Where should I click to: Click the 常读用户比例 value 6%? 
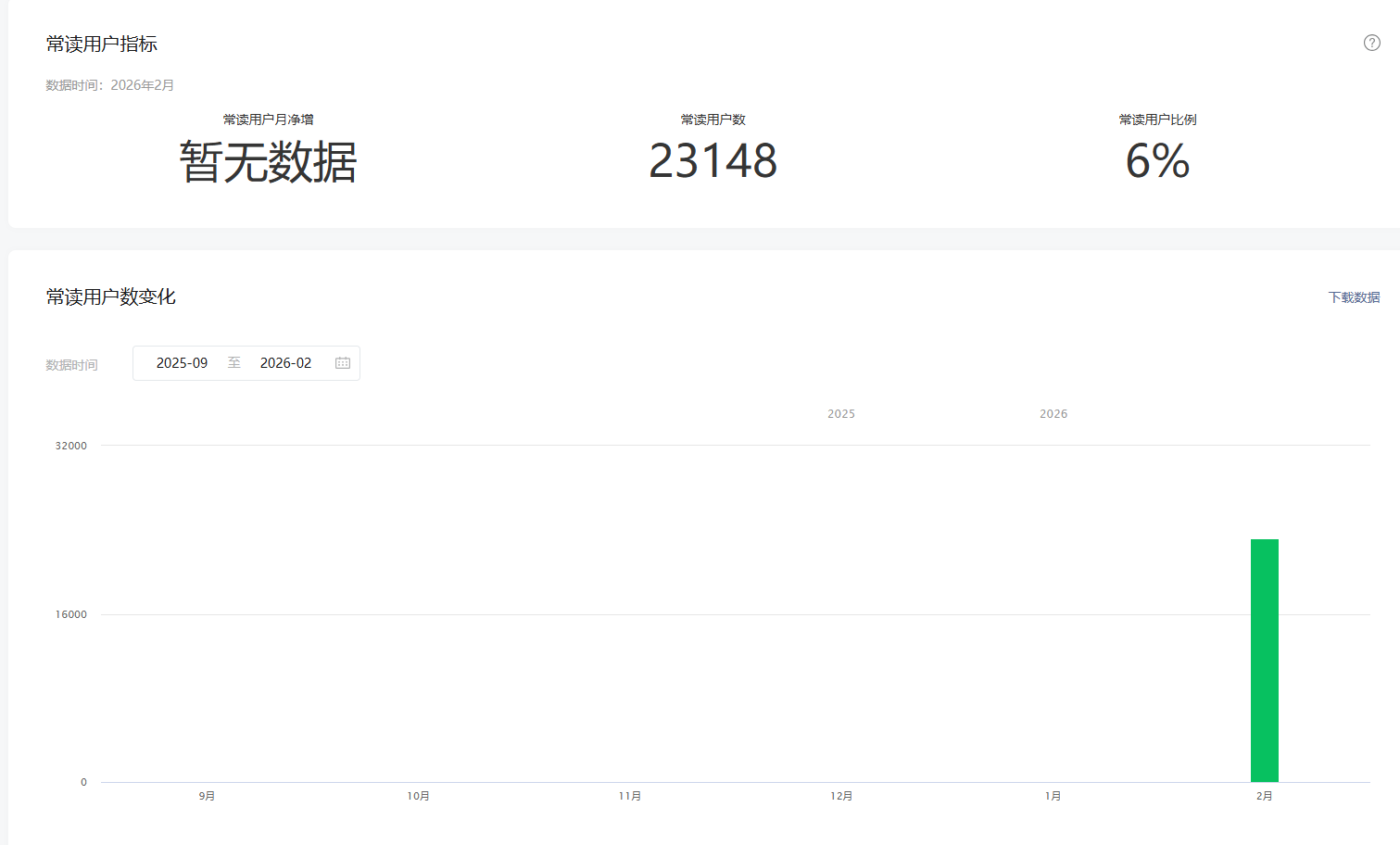point(1157,161)
